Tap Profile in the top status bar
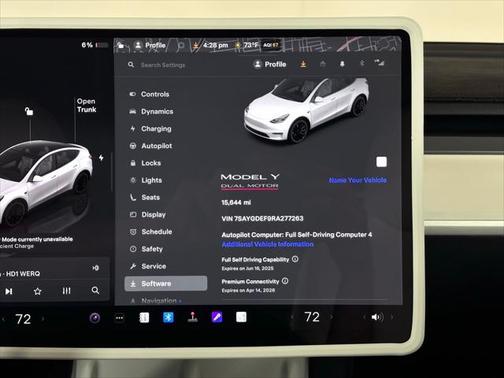This screenshot has height=378, width=504. [150, 45]
